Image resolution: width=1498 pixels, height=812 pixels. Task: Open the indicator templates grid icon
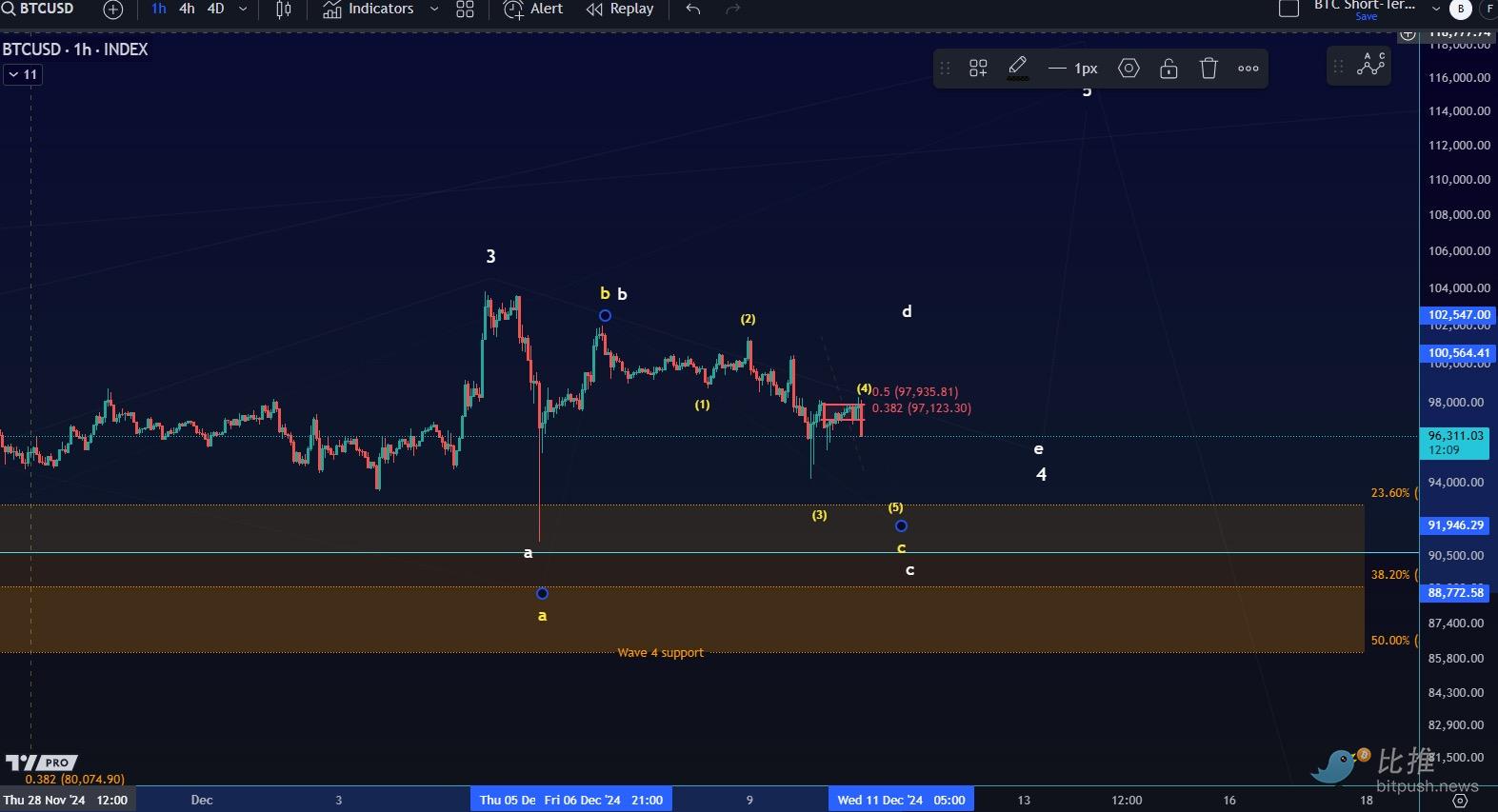point(465,10)
